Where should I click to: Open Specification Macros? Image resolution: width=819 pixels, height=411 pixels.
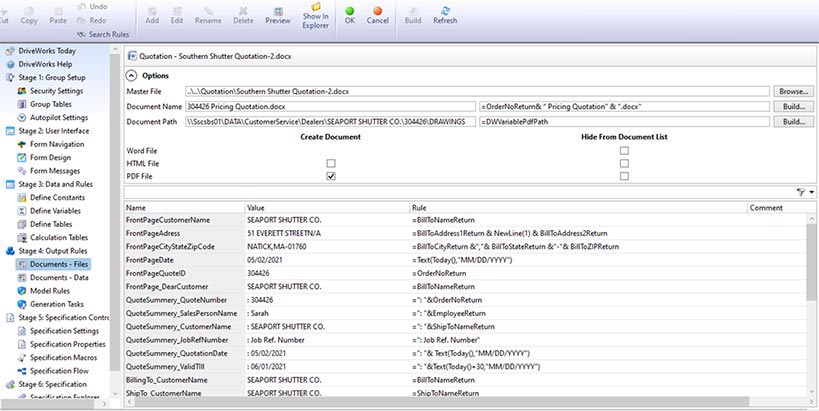tap(63, 357)
